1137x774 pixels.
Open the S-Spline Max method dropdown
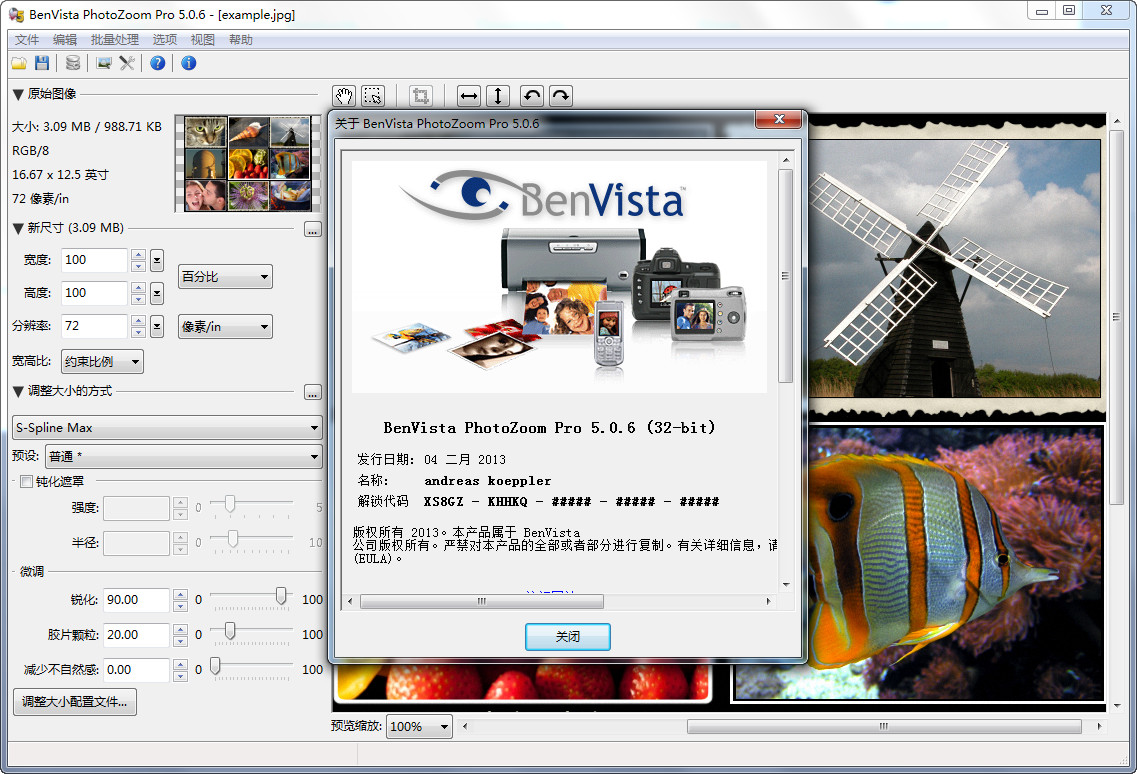tap(167, 428)
